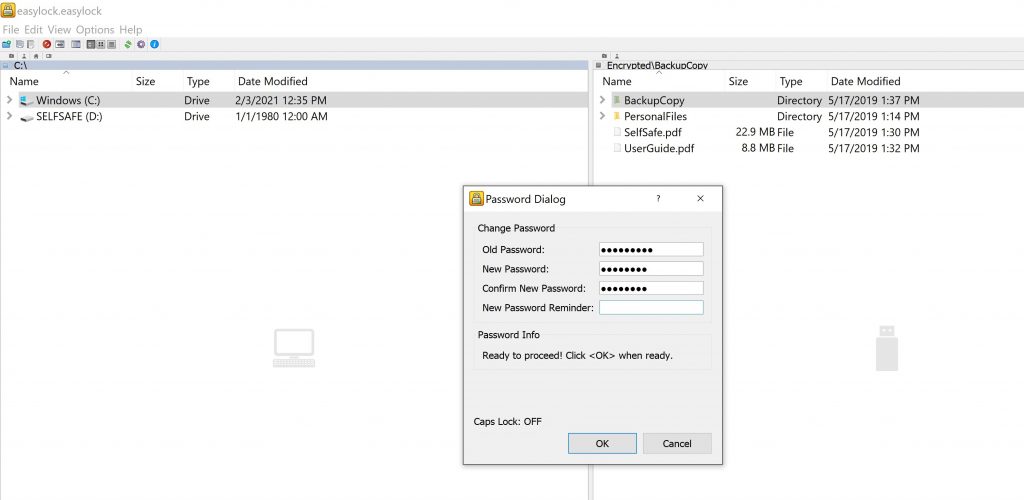The image size is (1024, 500).
Task: Click the C:\ path bar
Action: (294, 65)
